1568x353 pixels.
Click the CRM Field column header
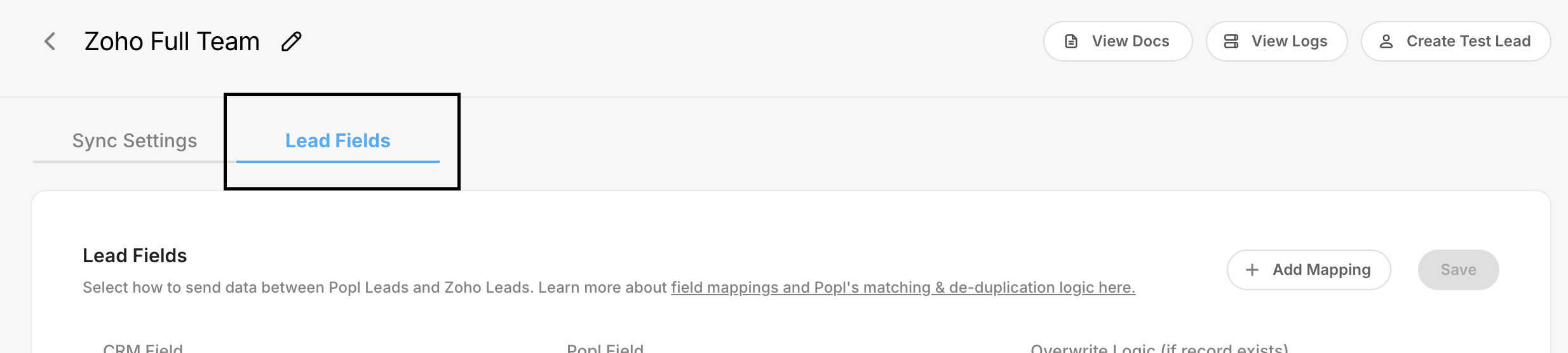[x=143, y=348]
